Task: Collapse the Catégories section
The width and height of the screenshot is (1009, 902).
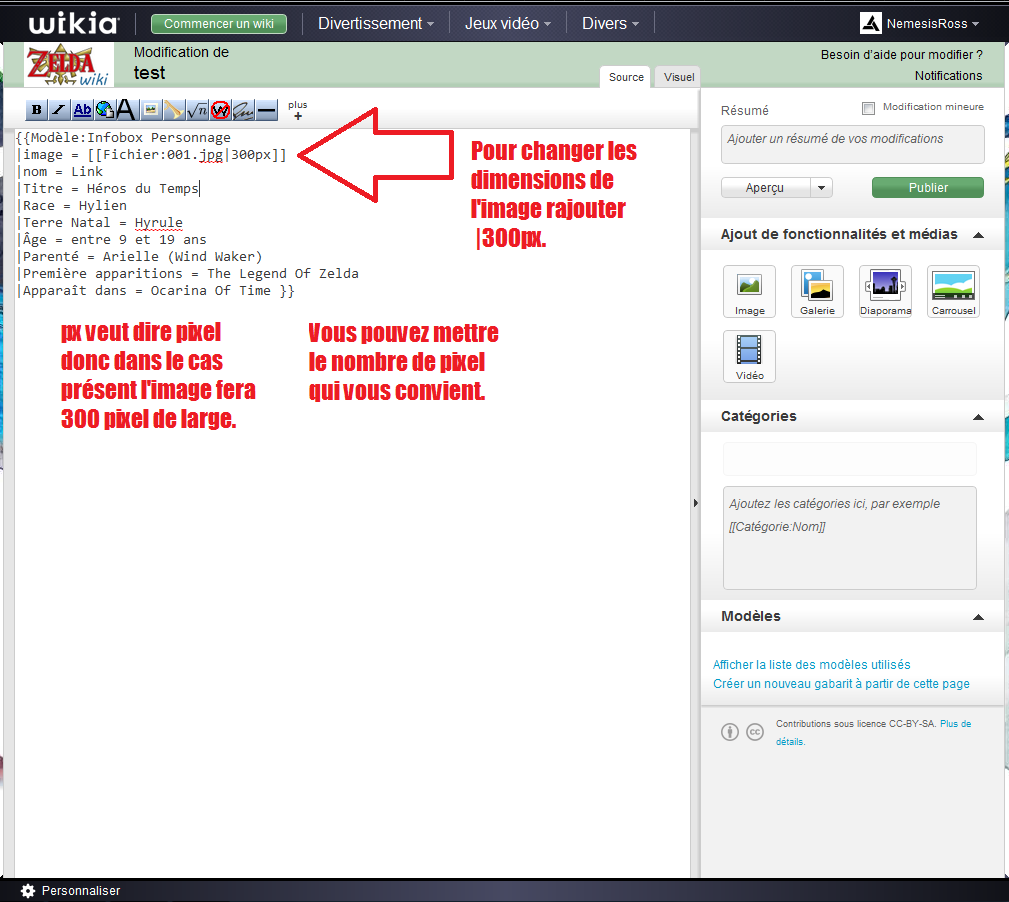Action: click(x=978, y=416)
